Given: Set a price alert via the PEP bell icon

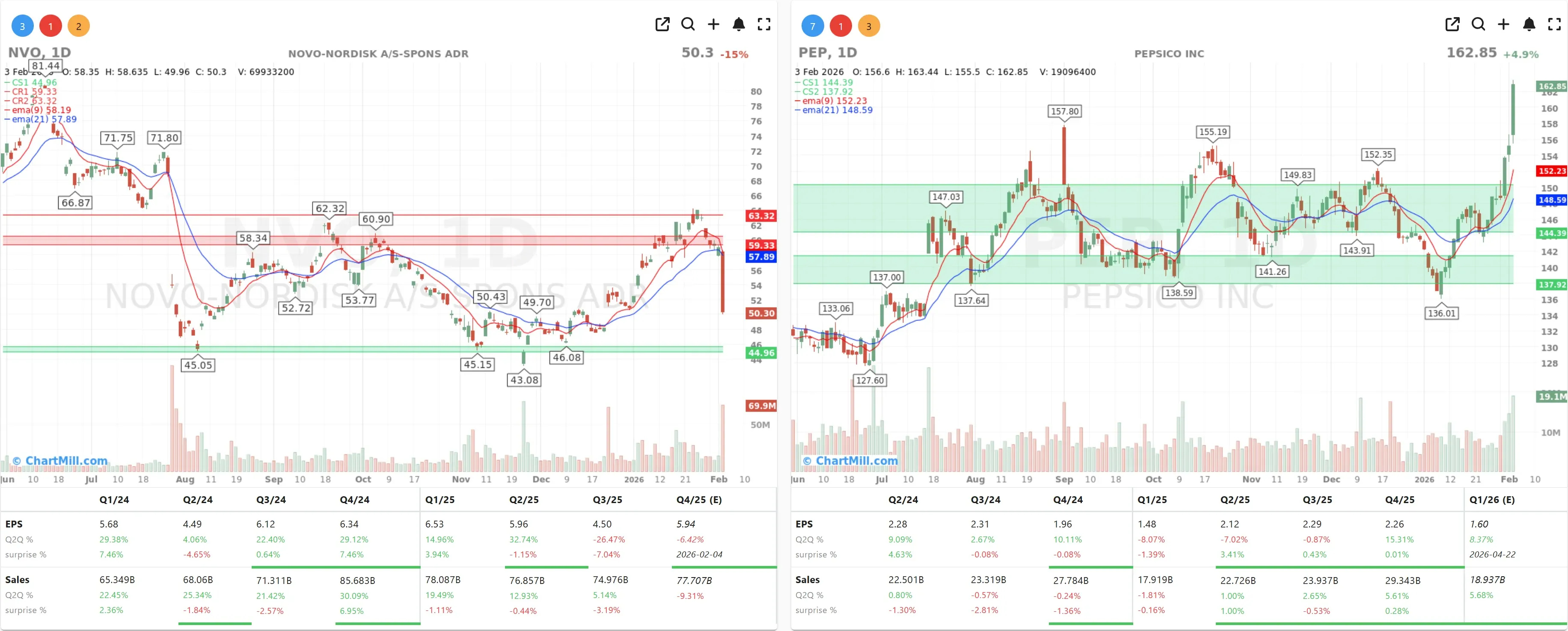Looking at the screenshot, I should click(1529, 24).
